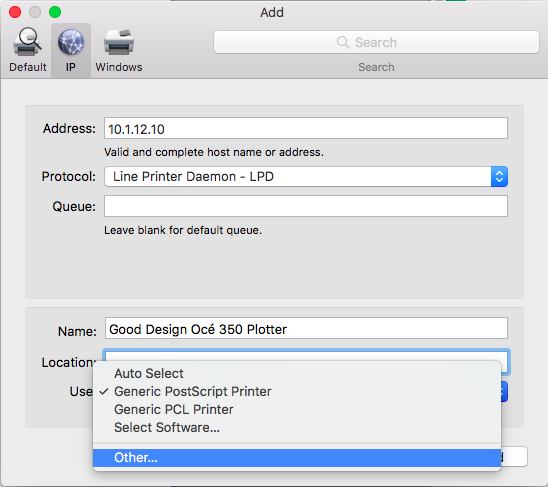
Task: Select the Default printer browser icon
Action: (x=27, y=50)
